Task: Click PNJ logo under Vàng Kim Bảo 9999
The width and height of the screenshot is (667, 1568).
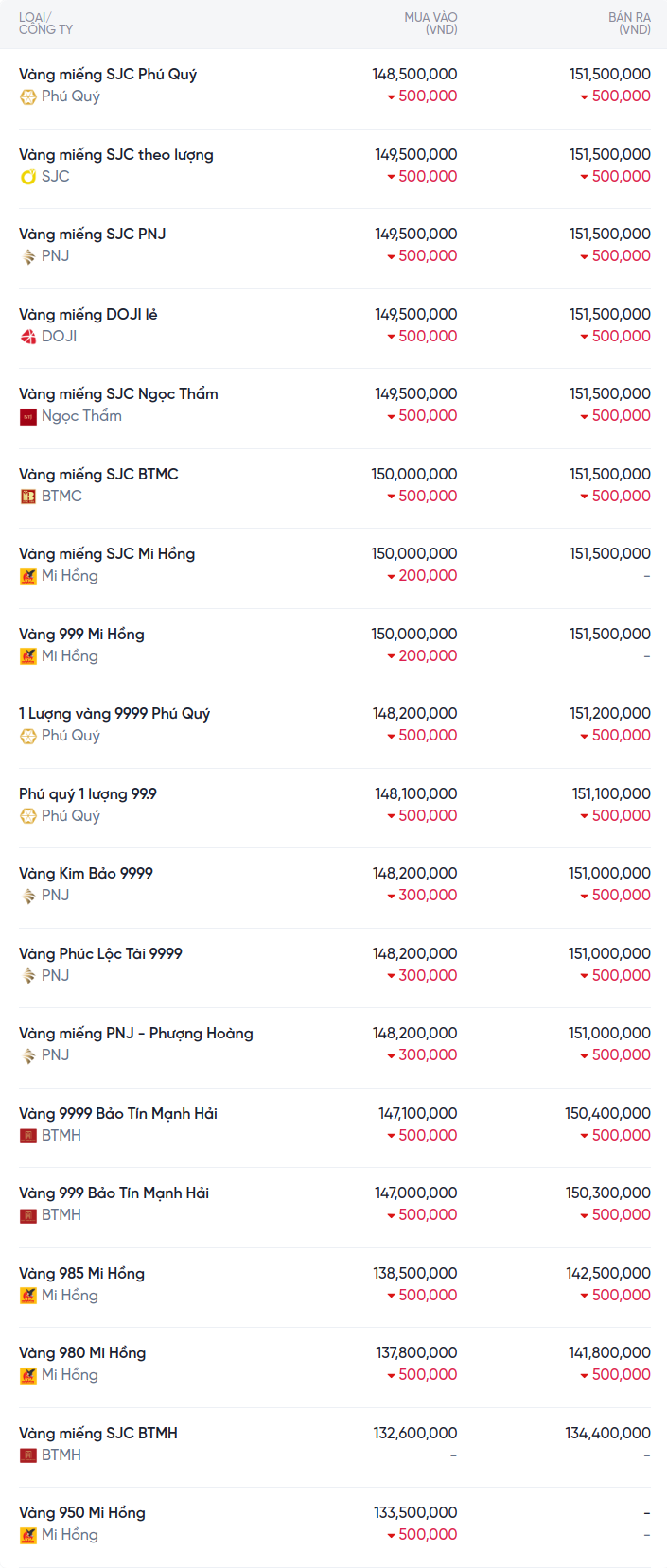Action: [28, 896]
